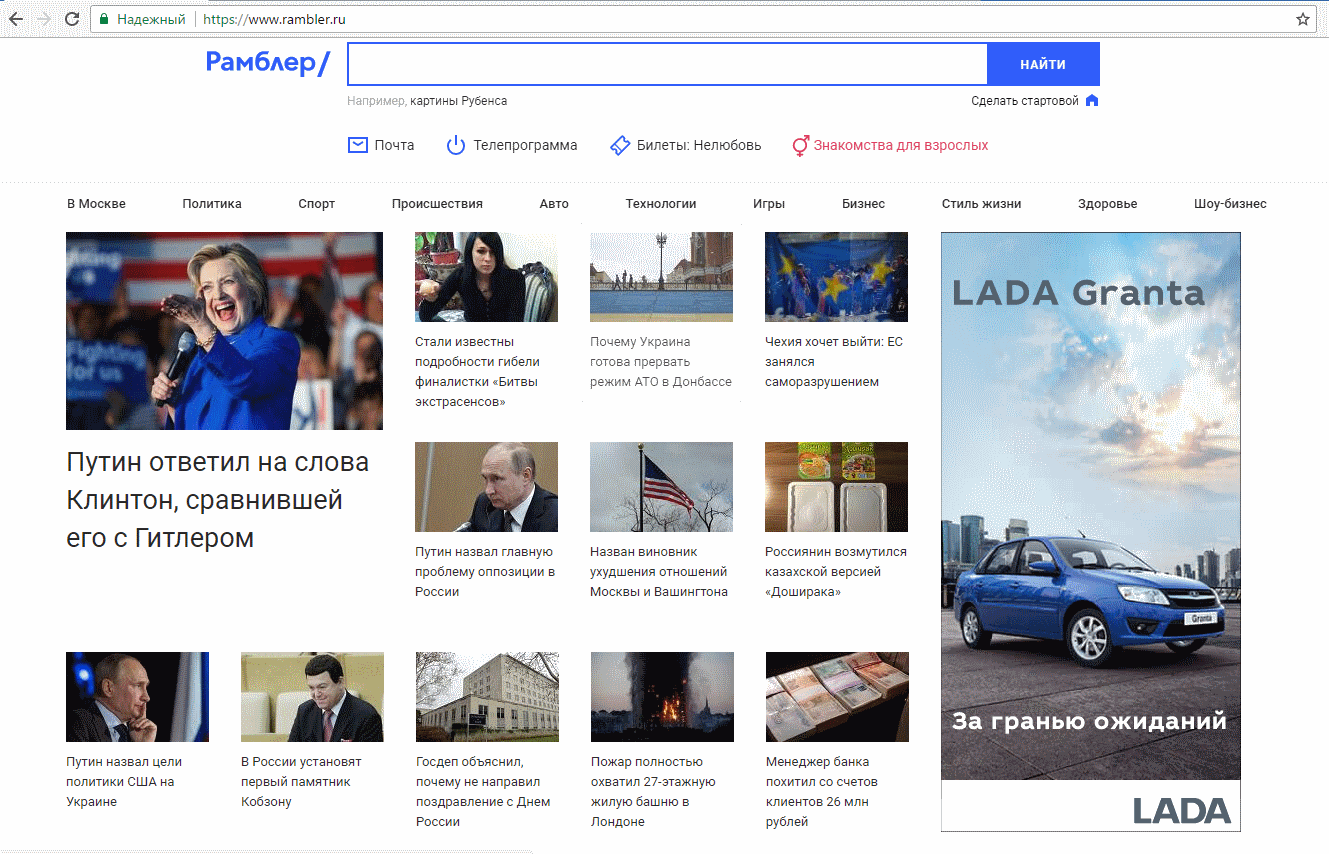Open Россиянин возмутился казахской версией headline

(836, 572)
